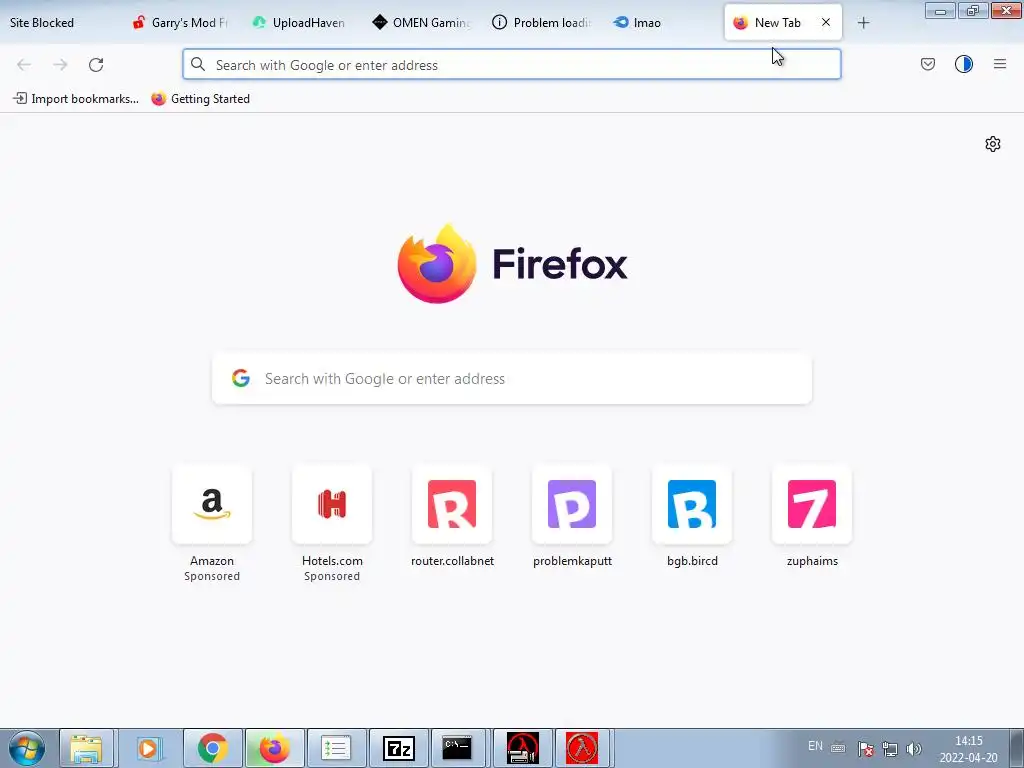Screen dimensions: 1024x768
Task: Open Windows Explorer from the taskbar
Action: tap(87, 748)
